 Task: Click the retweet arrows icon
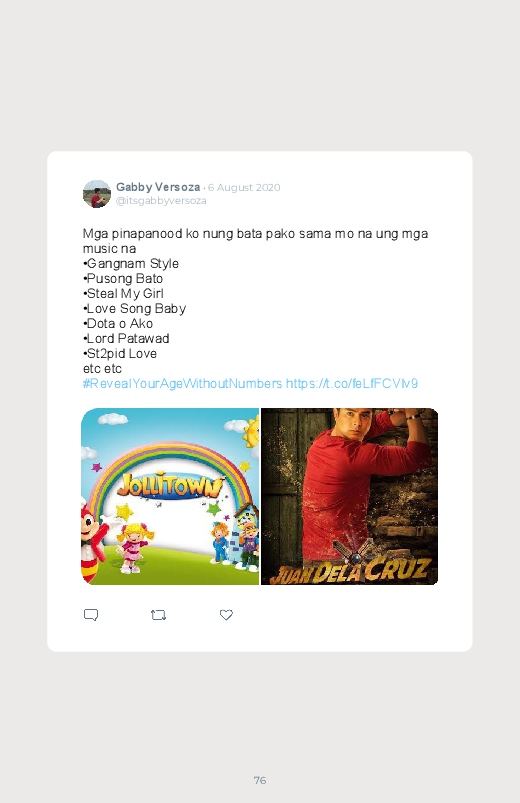coord(158,615)
